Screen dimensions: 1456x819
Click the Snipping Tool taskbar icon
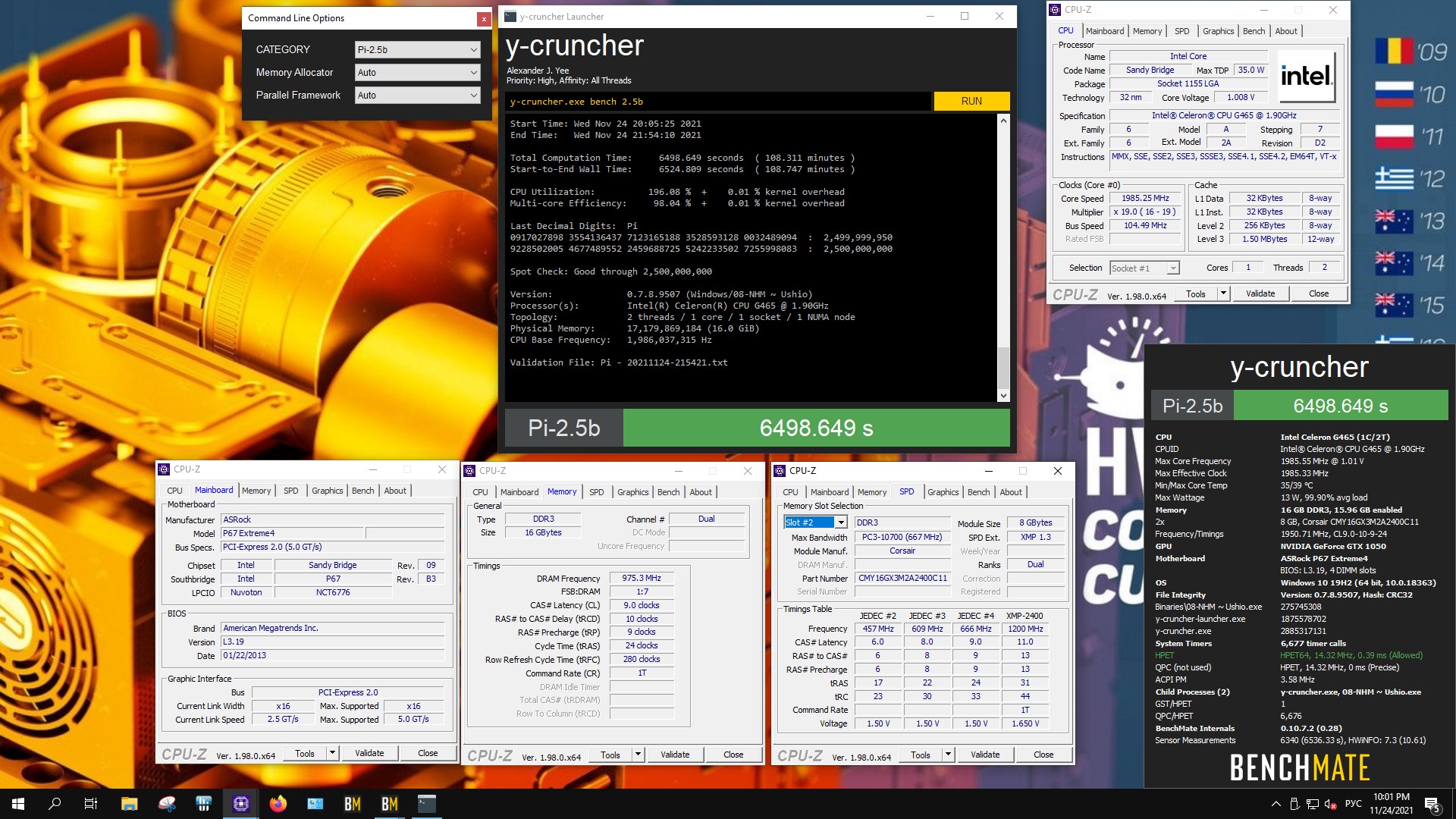[167, 804]
